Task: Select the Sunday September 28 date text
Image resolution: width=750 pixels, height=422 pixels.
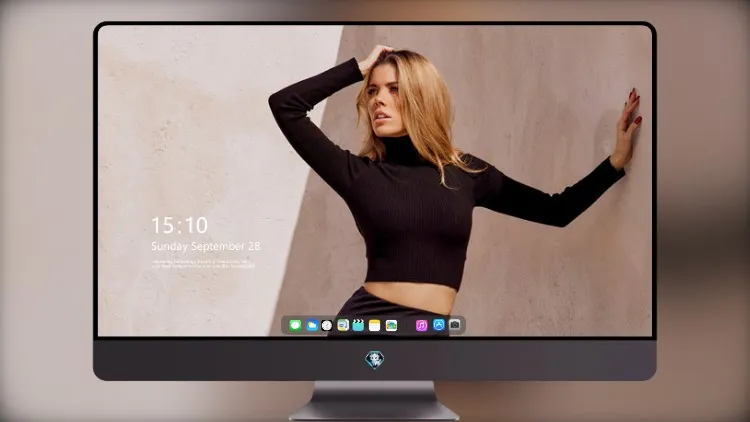Action: point(206,246)
